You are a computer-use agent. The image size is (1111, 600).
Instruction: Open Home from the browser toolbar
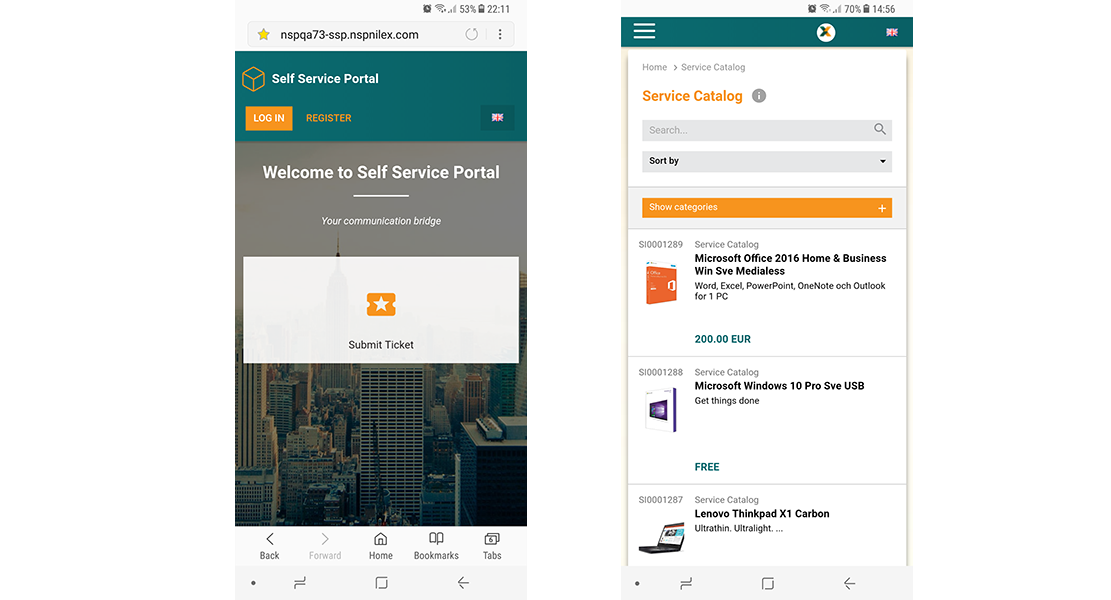(380, 546)
